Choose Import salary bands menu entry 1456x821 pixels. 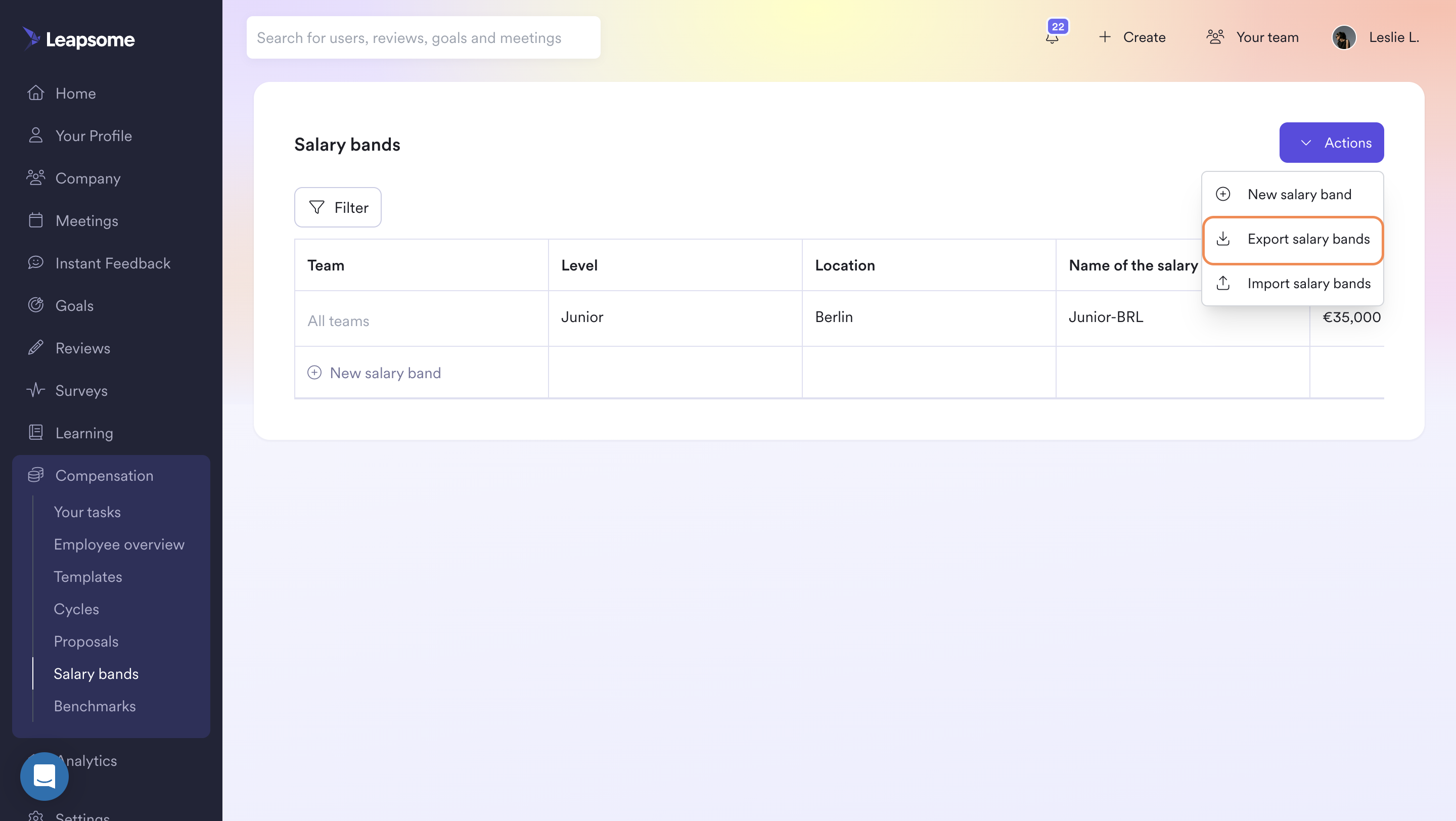click(x=1292, y=284)
